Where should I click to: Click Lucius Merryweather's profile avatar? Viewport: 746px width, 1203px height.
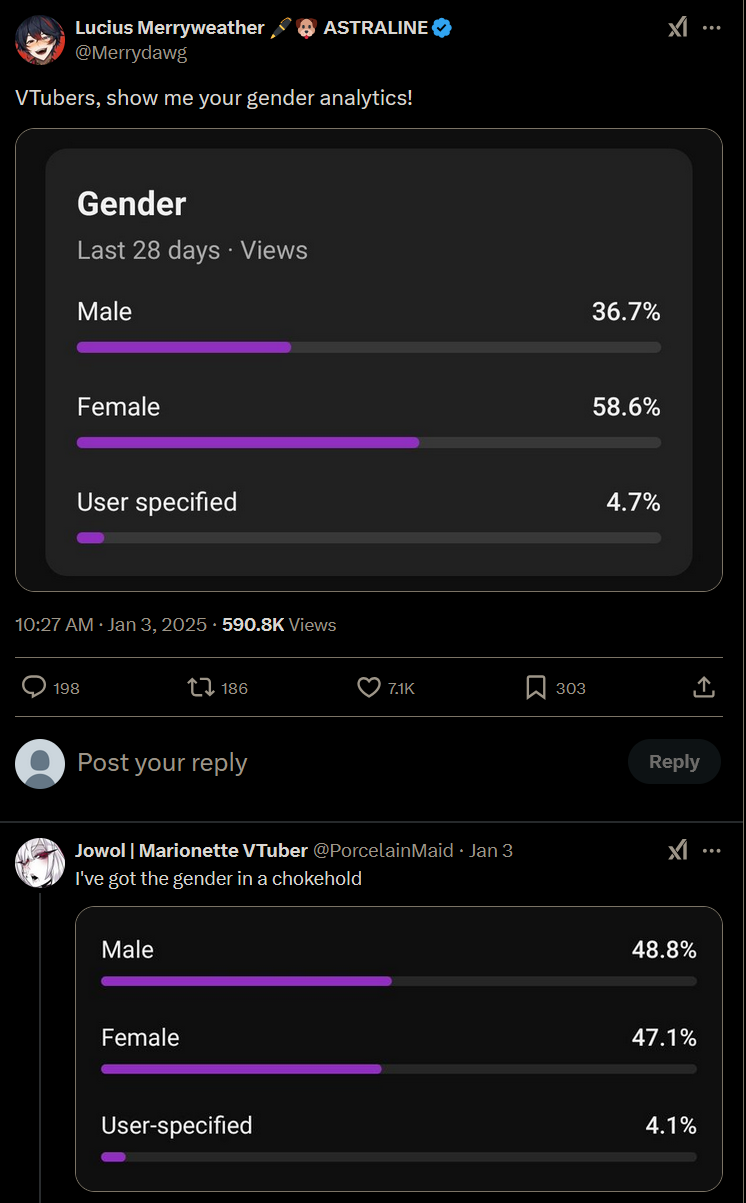tap(40, 39)
